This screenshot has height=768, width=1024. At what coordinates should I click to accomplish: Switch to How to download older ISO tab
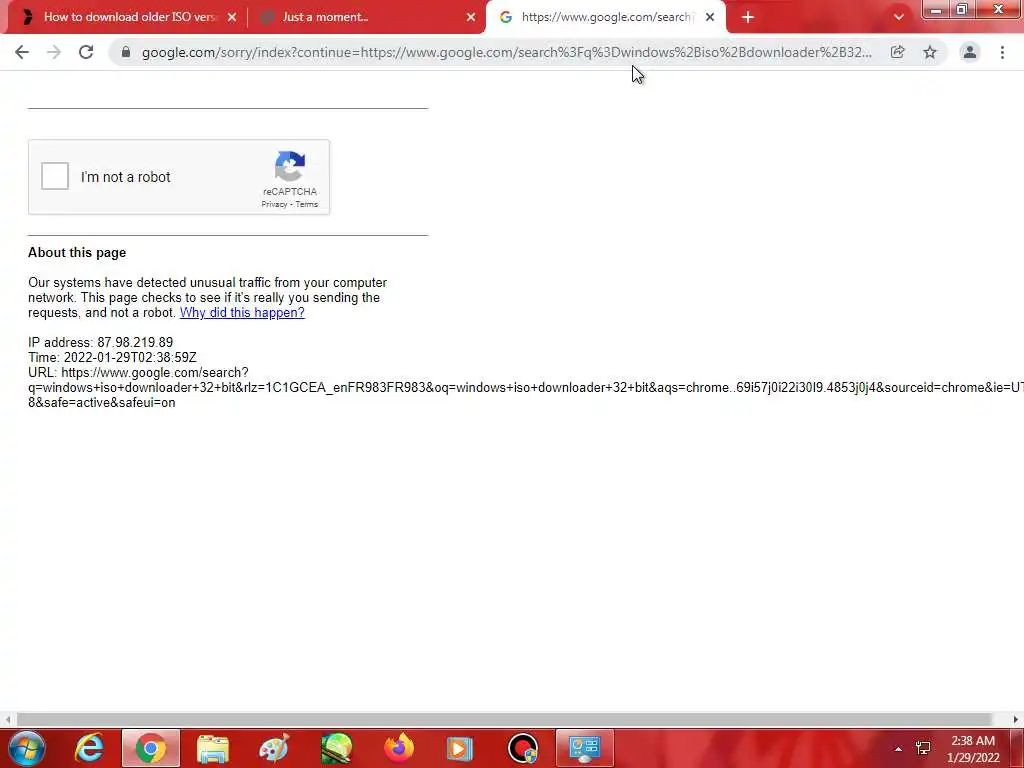pyautogui.click(x=129, y=17)
